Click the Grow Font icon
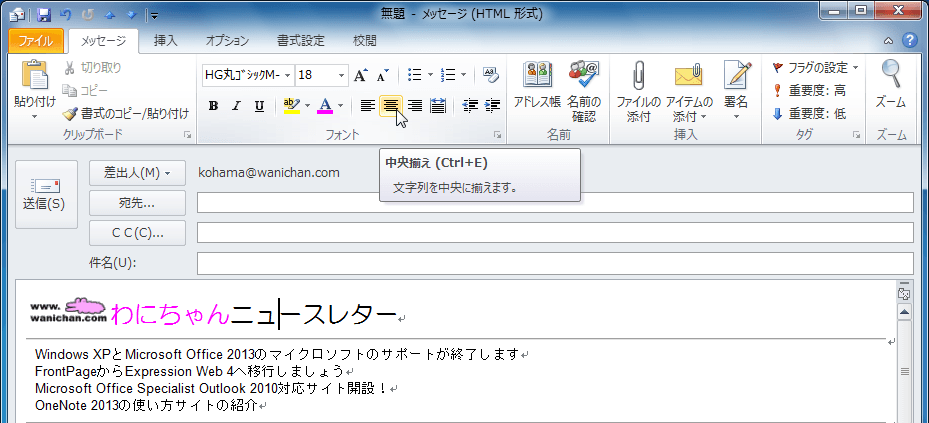Viewport: 929px width, 423px height. click(361, 75)
